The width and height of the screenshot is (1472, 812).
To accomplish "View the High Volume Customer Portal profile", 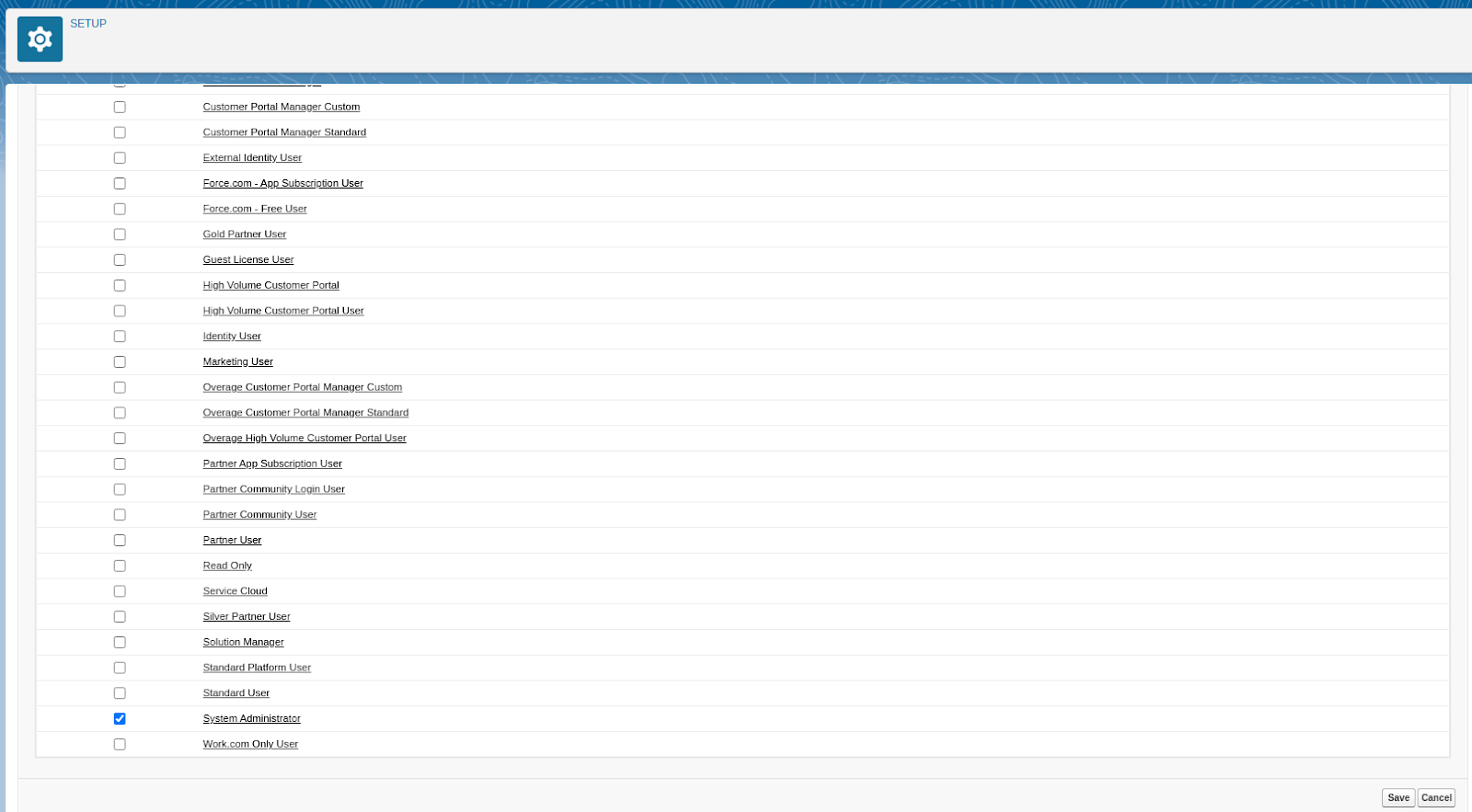I will [271, 285].
